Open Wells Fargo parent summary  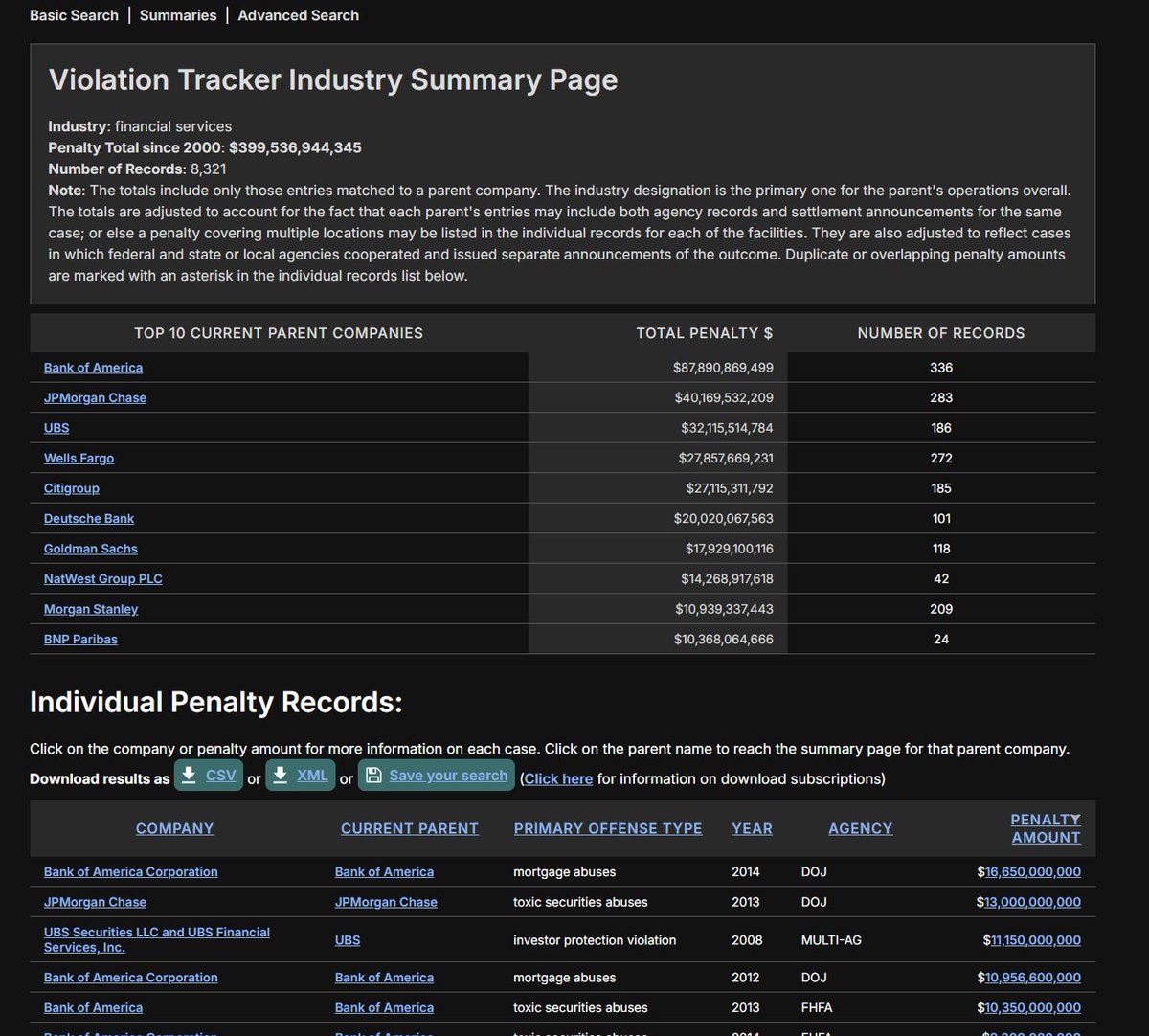79,458
